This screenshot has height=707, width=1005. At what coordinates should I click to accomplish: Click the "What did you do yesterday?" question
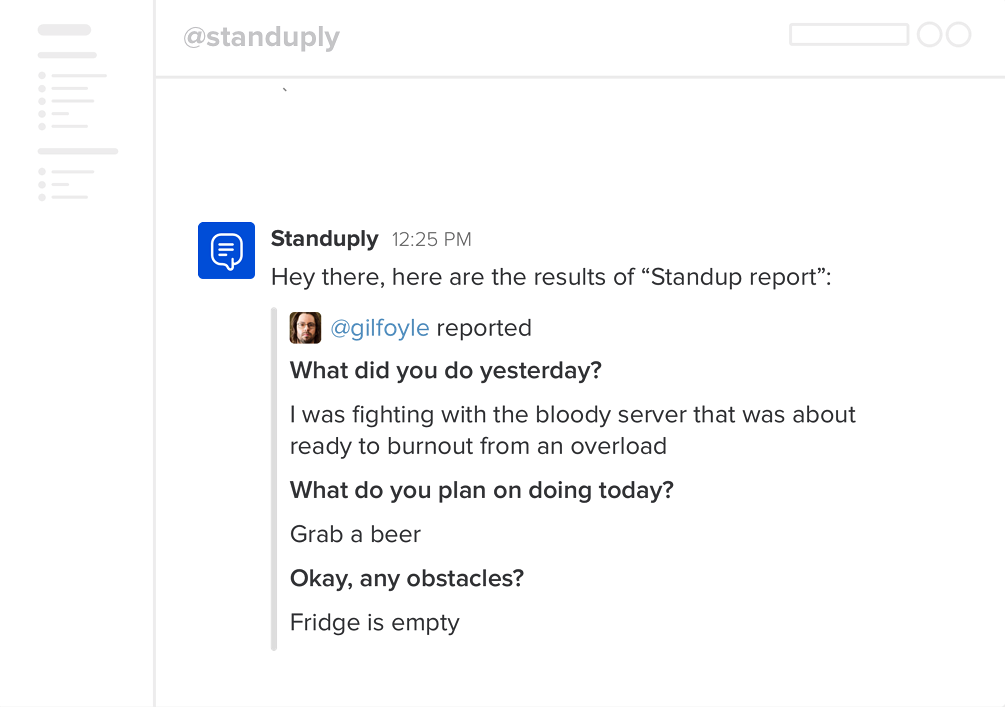[x=445, y=371]
